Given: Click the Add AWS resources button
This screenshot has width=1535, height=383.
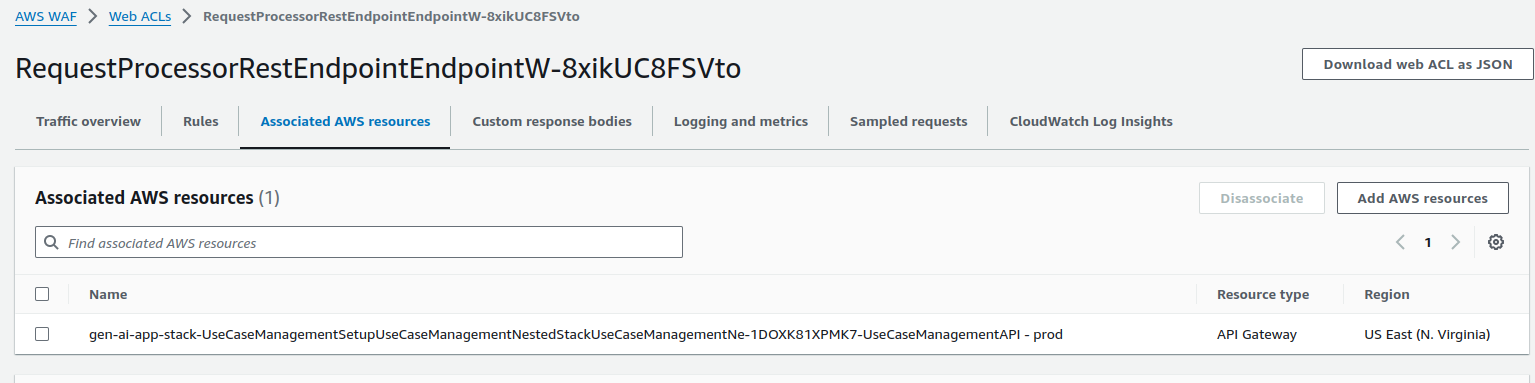Looking at the screenshot, I should 1422,198.
